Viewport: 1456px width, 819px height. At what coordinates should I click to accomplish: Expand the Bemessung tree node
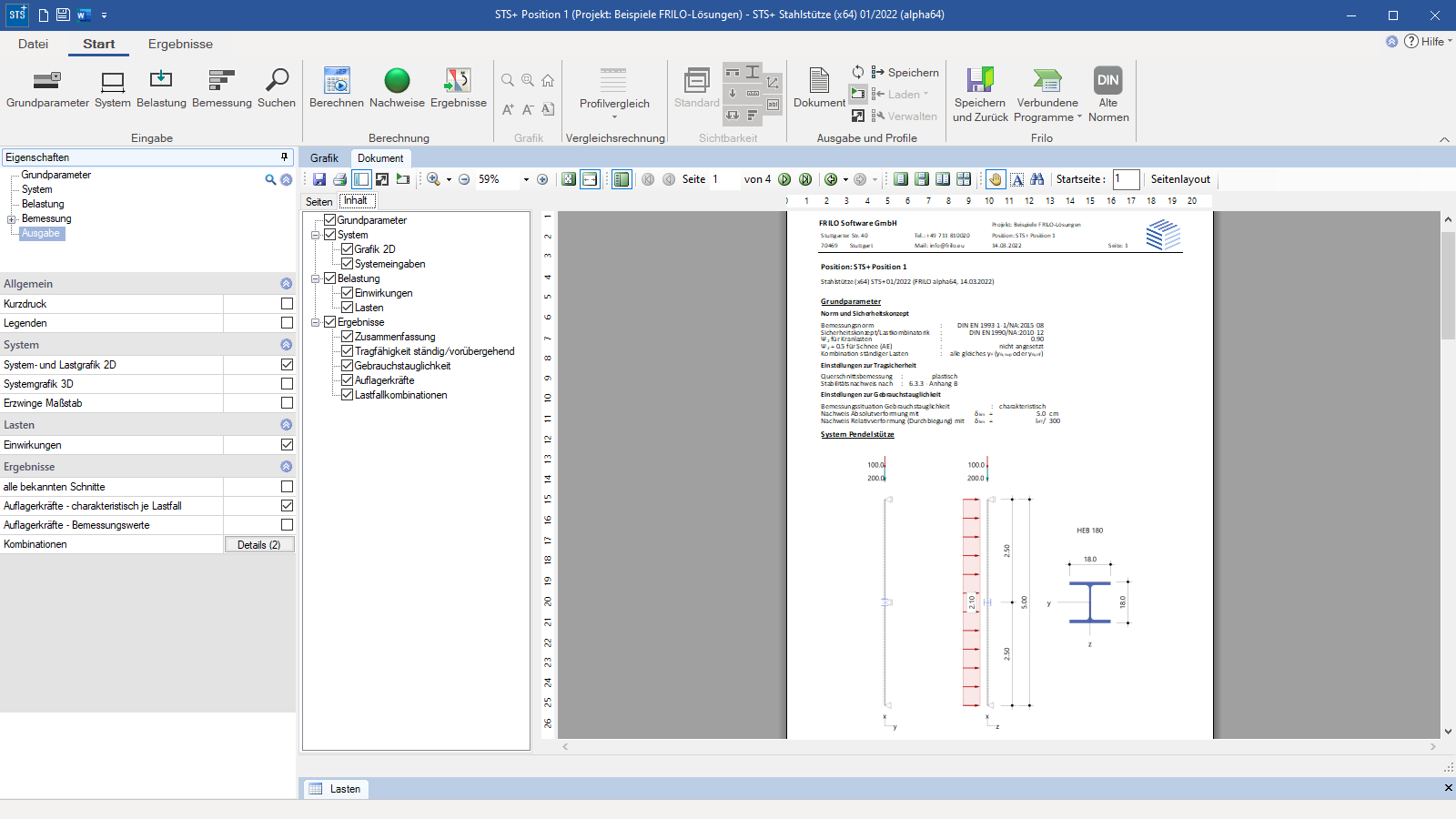point(12,219)
